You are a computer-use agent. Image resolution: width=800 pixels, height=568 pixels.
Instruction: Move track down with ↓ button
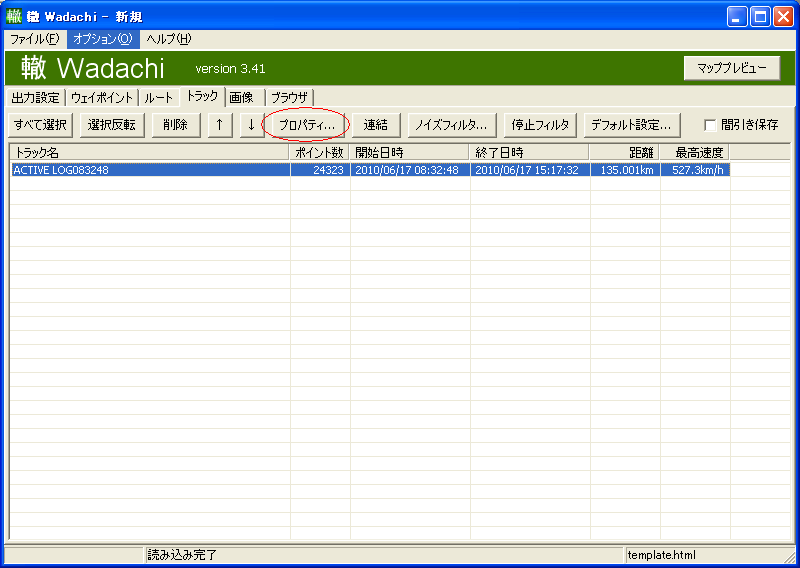pos(251,125)
